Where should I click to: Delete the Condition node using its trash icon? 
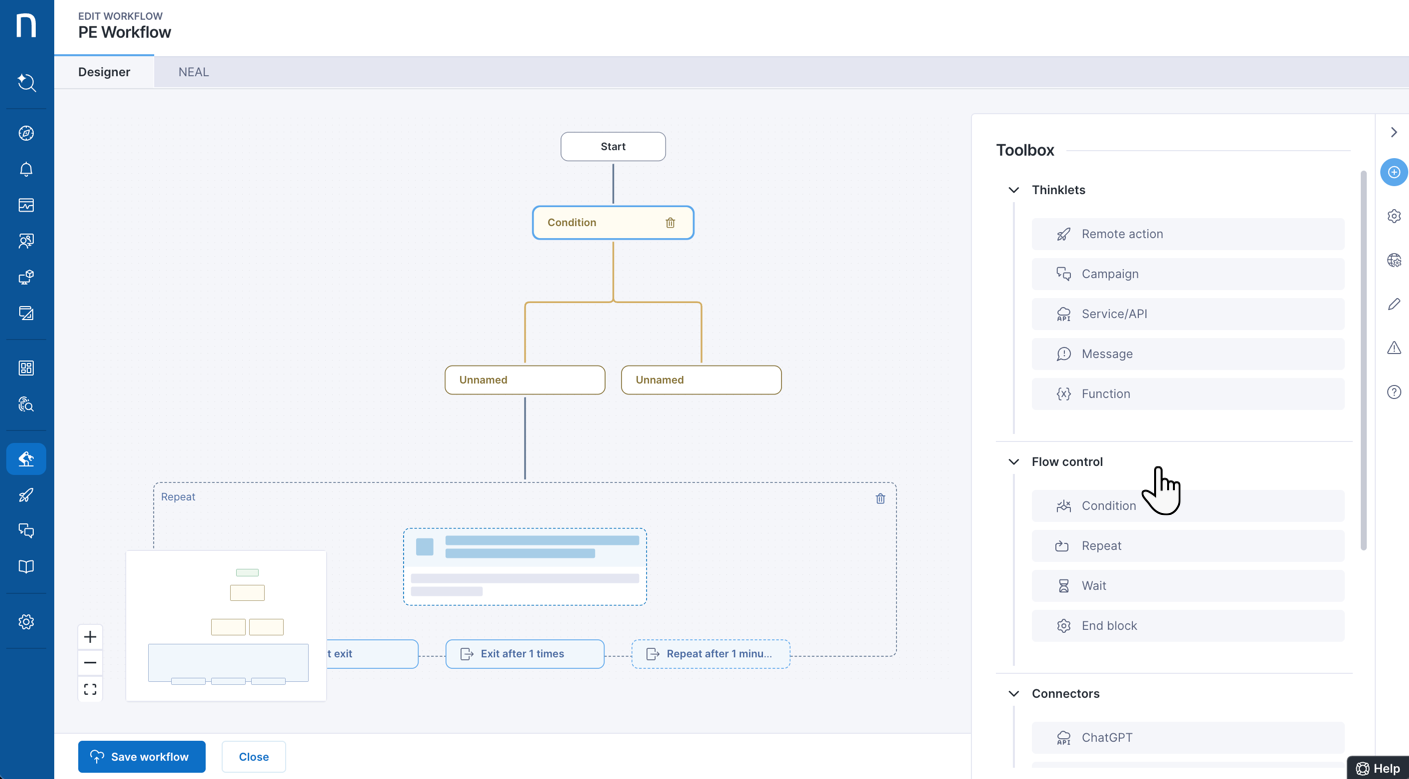click(670, 223)
